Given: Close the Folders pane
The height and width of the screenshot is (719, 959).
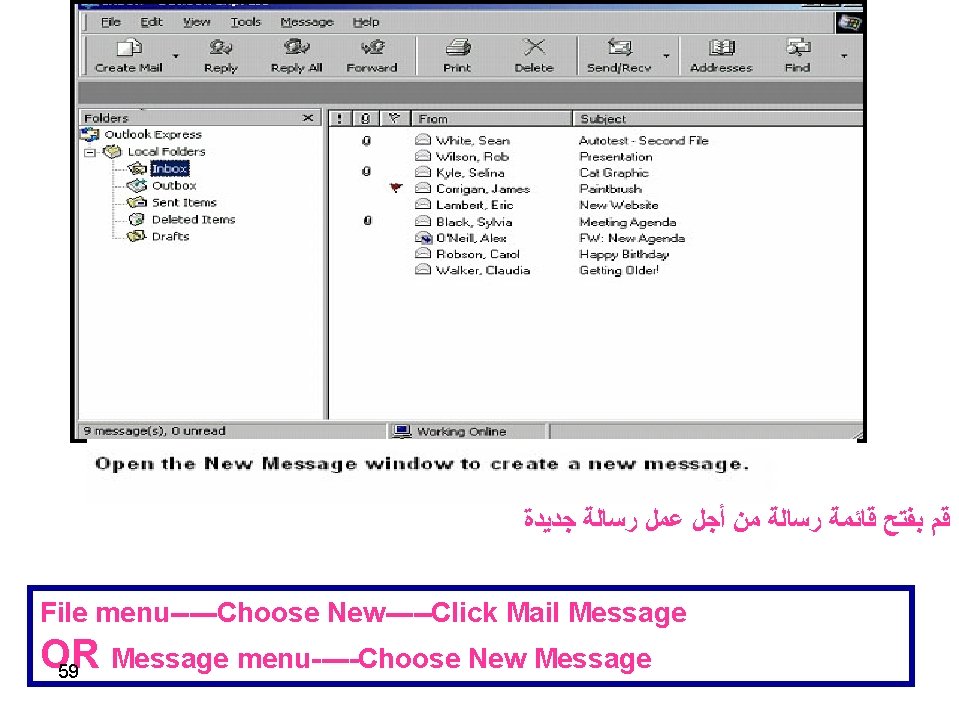Looking at the screenshot, I should pyautogui.click(x=308, y=117).
